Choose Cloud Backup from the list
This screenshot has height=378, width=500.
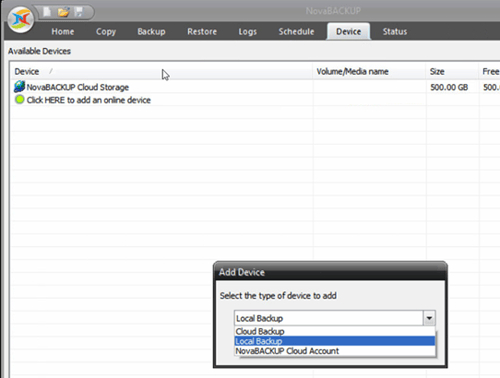(x=335, y=331)
